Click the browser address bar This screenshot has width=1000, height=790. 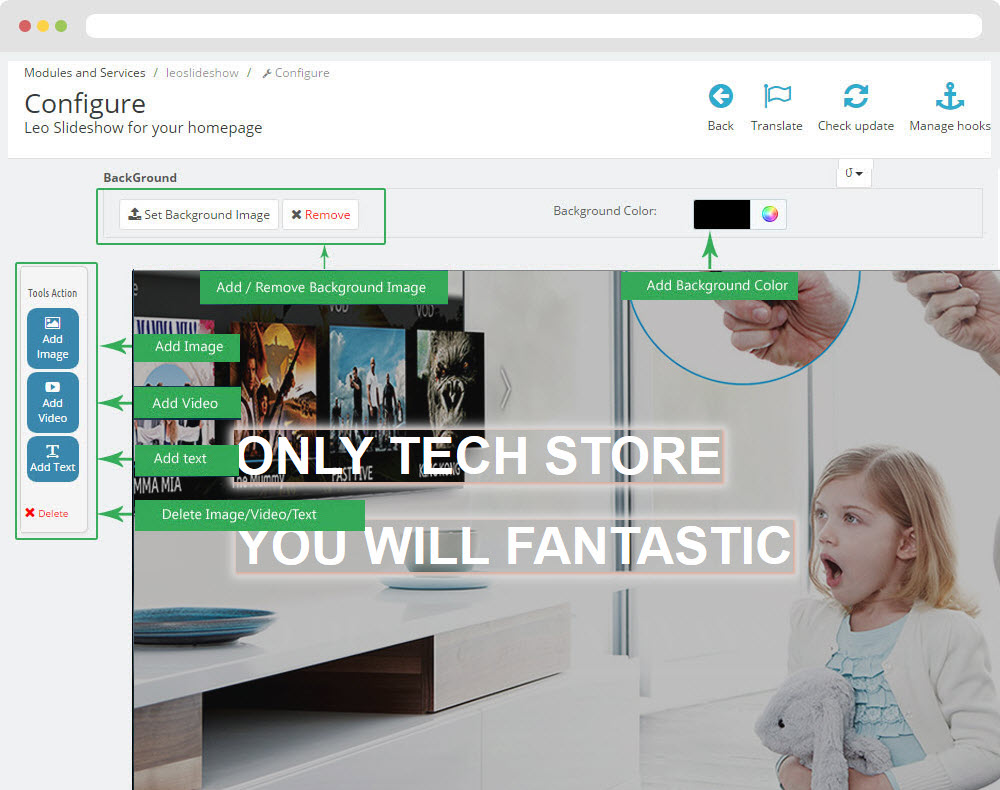click(x=534, y=26)
